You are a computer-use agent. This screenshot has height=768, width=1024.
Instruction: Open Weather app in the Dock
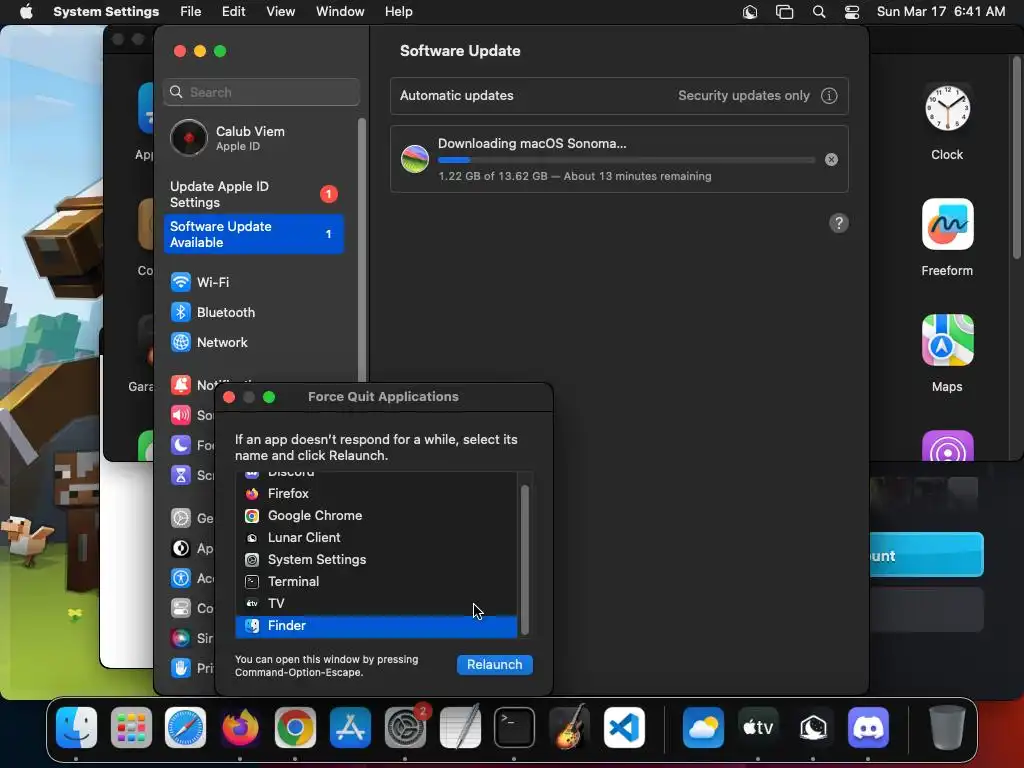click(x=703, y=727)
